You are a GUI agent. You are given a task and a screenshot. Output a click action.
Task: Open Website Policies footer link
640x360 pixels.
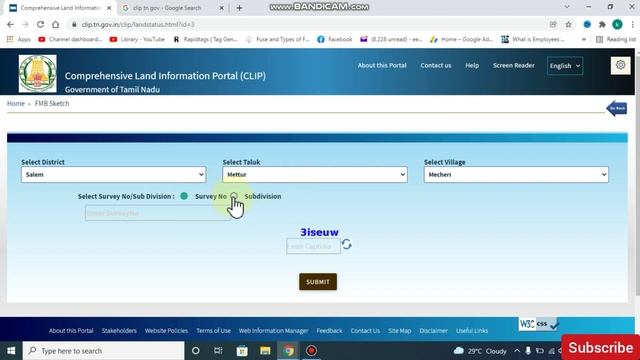[x=166, y=331]
